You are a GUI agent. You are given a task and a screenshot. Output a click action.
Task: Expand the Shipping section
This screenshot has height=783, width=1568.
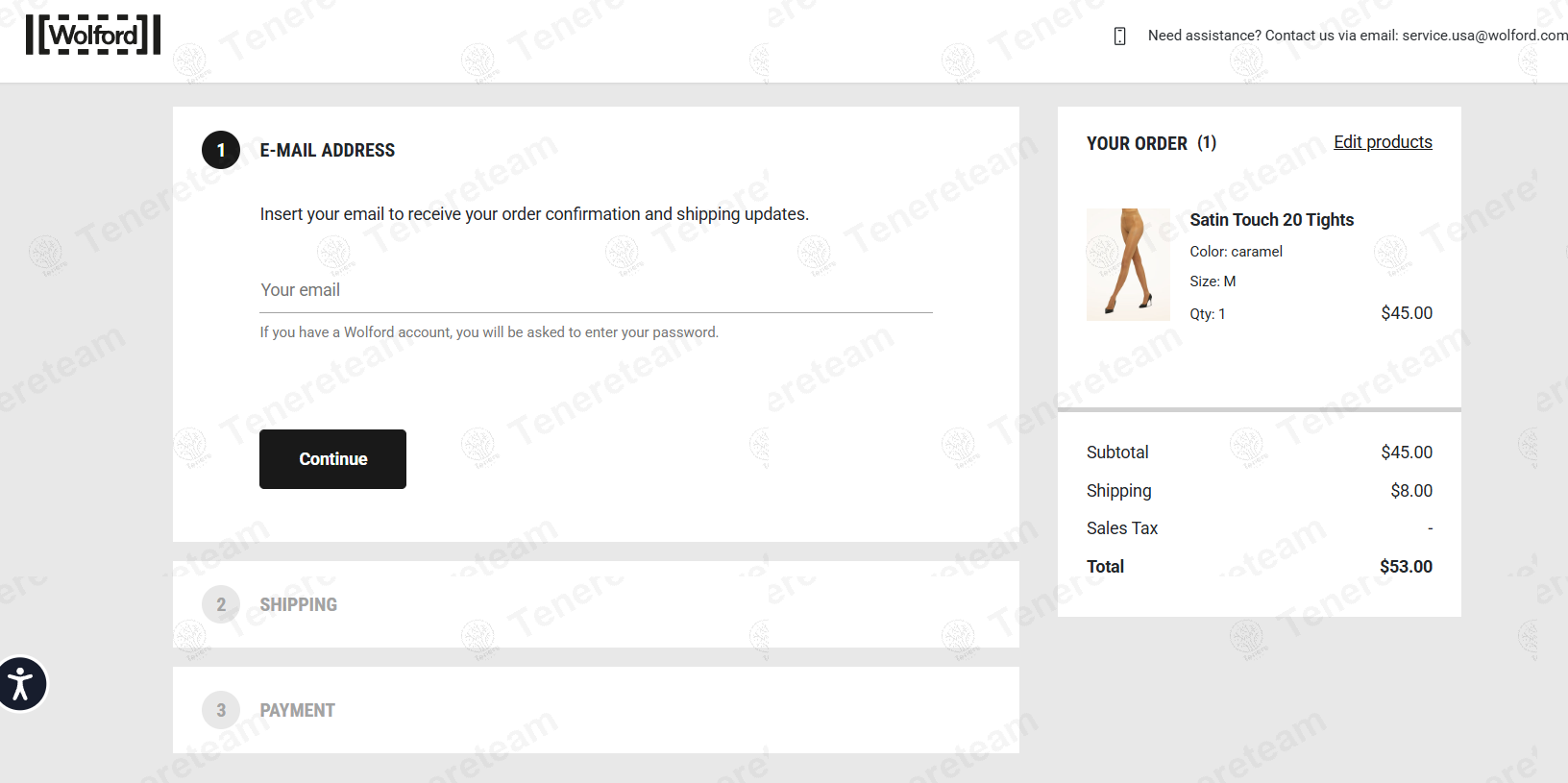596,604
